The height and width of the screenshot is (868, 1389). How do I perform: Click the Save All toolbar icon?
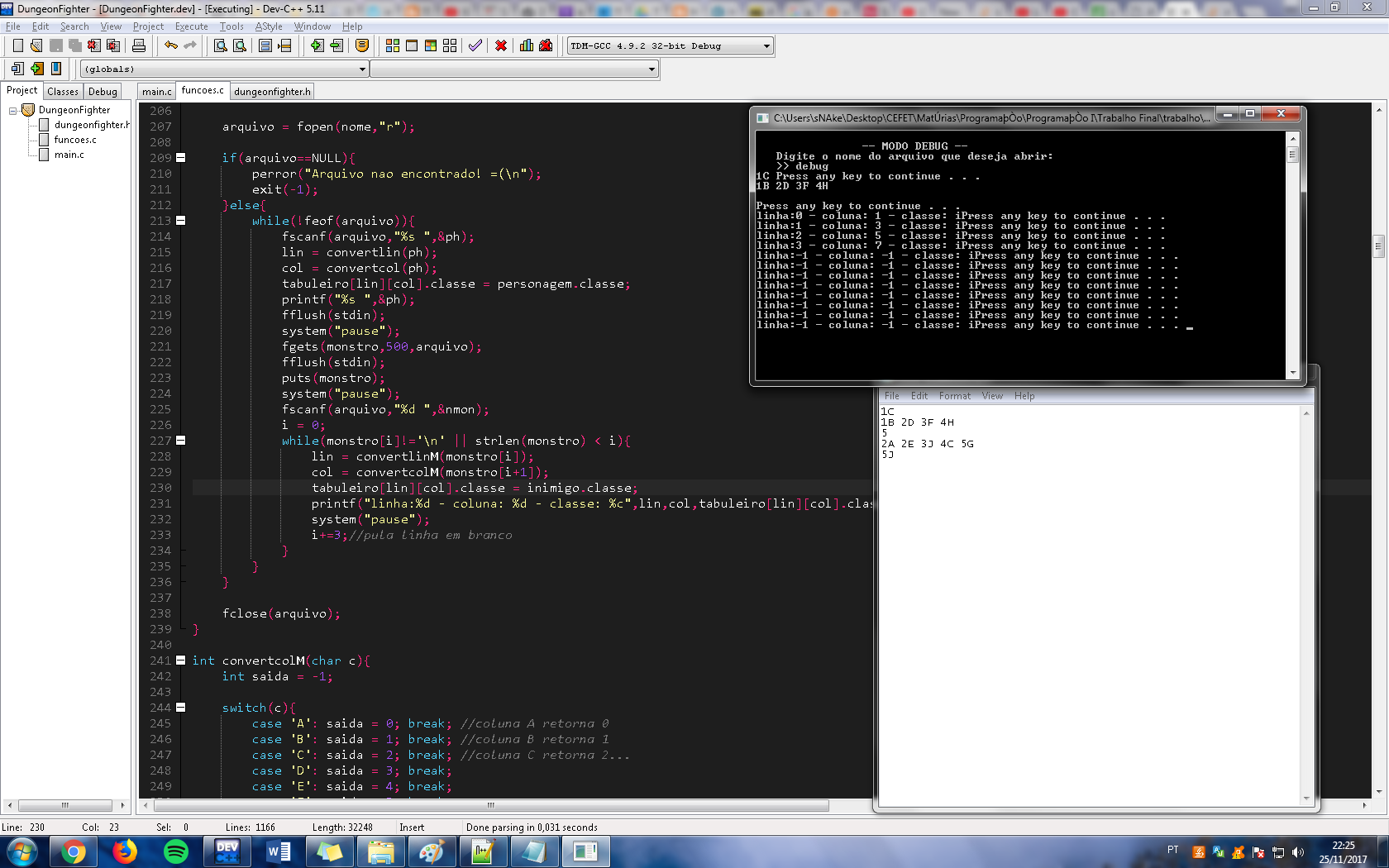(x=74, y=45)
